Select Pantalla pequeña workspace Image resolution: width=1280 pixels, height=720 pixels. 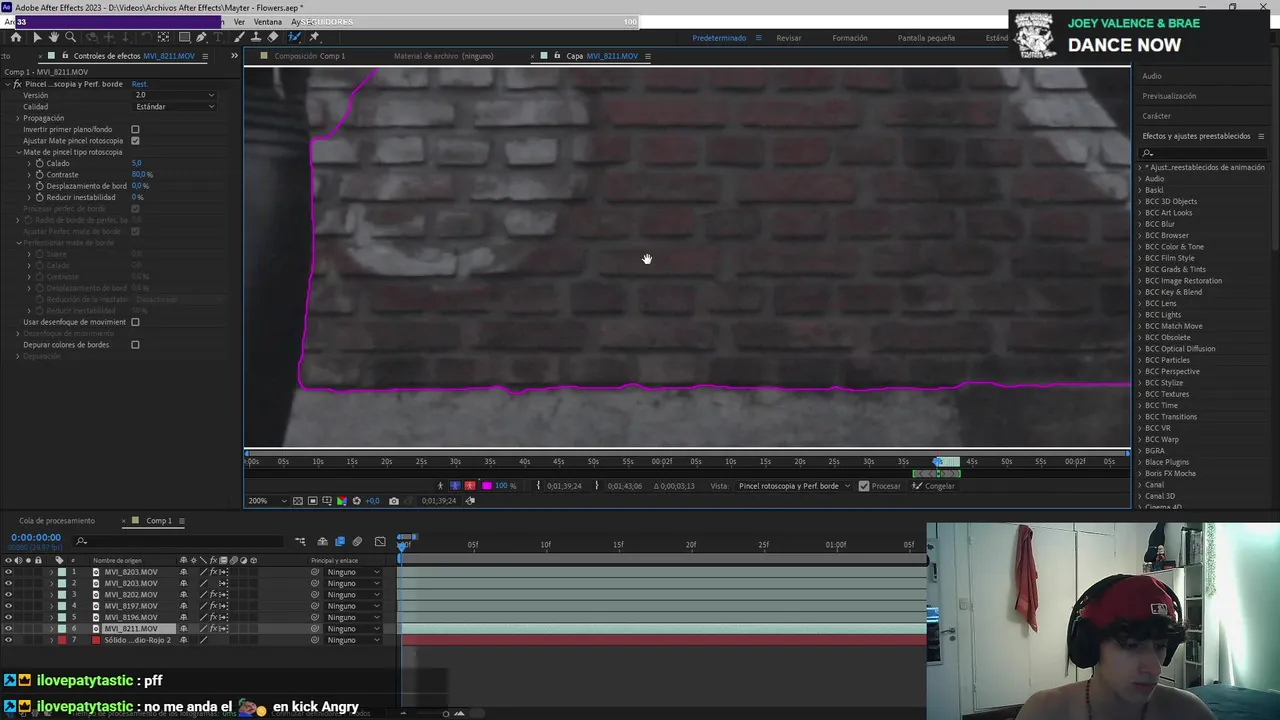click(x=926, y=38)
